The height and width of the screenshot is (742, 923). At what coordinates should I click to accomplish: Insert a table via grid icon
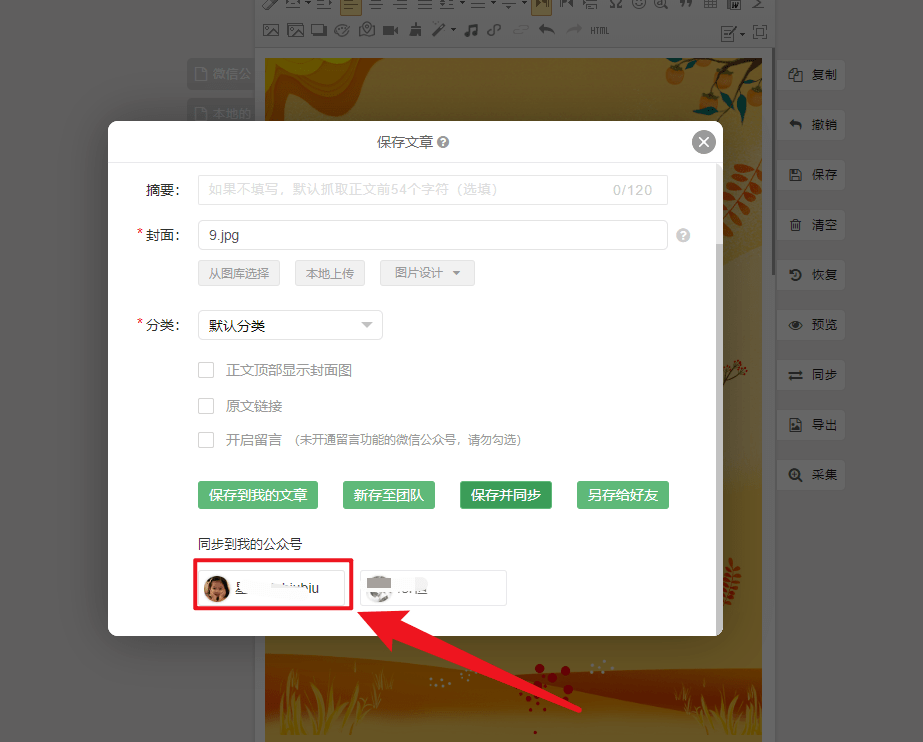(x=710, y=5)
